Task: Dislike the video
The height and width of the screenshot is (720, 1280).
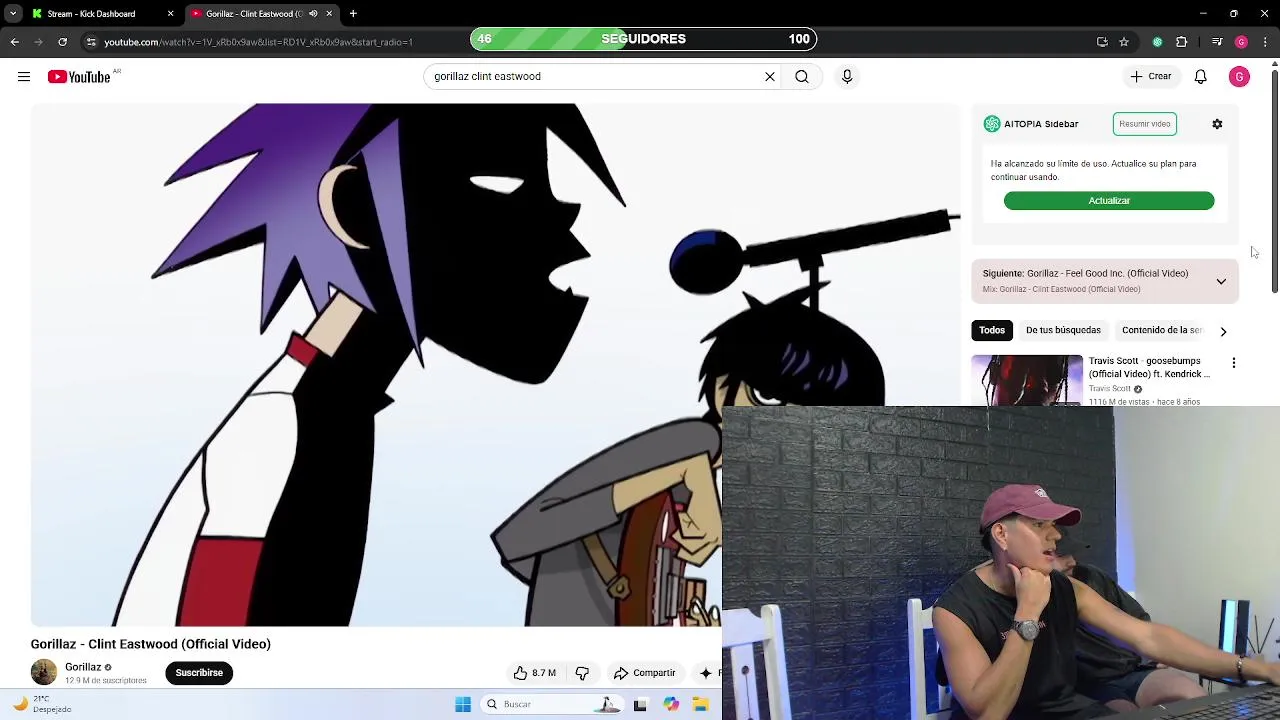Action: tap(582, 673)
